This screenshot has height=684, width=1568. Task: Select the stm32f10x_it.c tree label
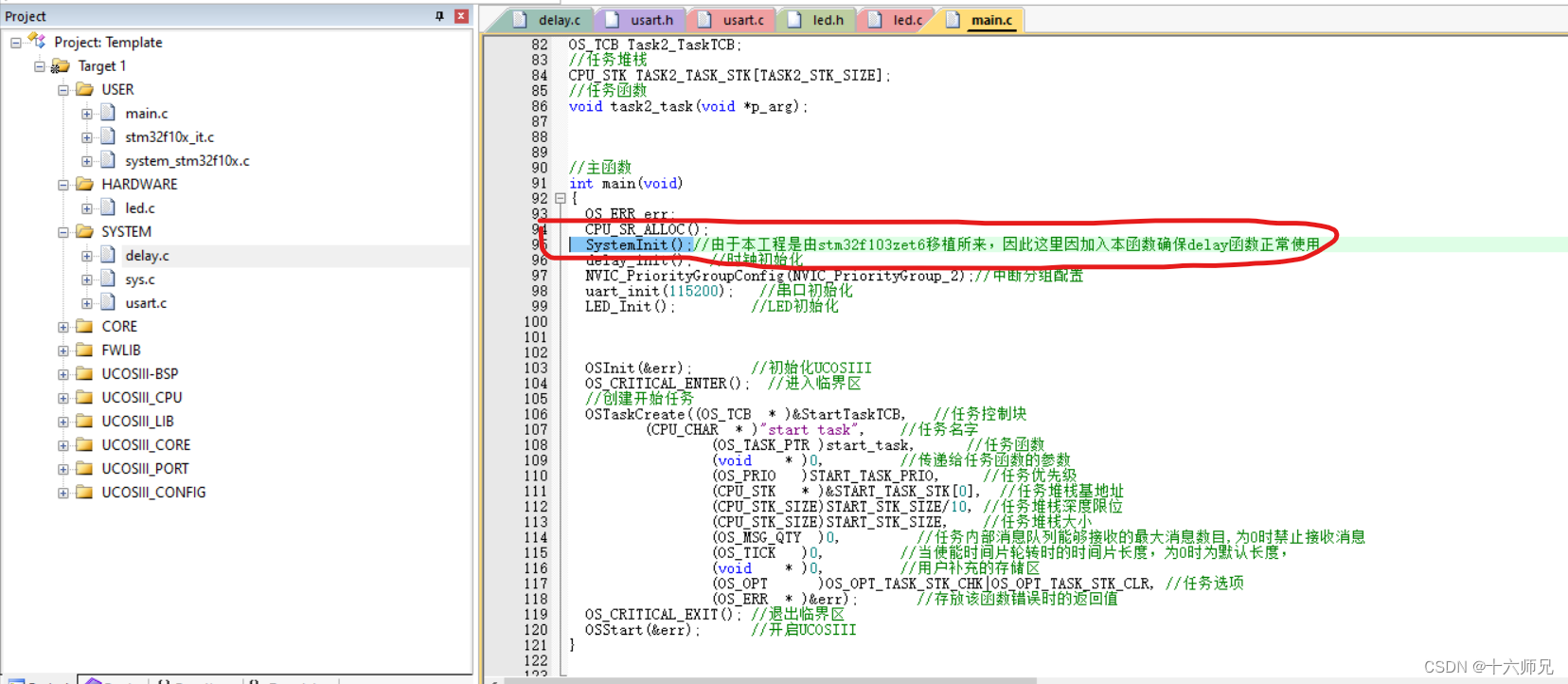tap(169, 137)
